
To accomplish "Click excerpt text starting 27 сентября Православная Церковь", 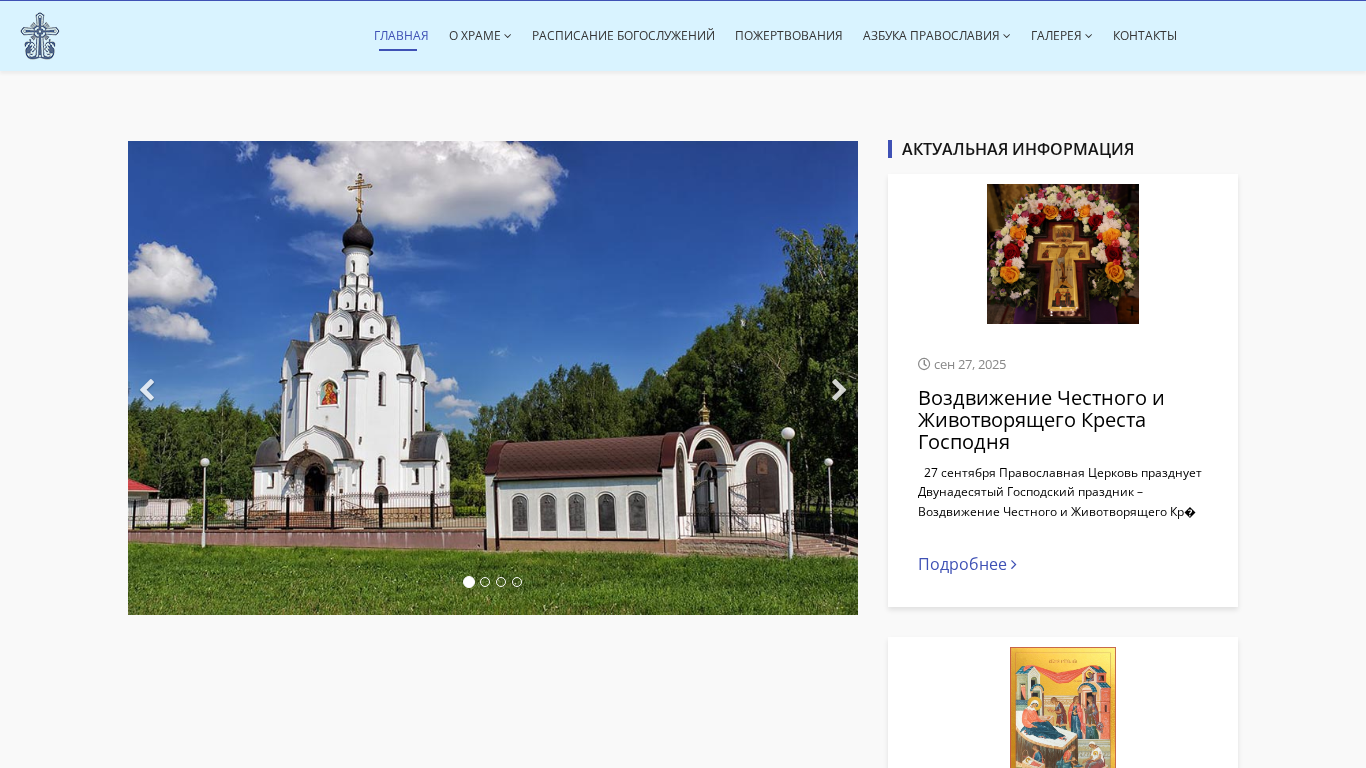I will pos(1062,492).
